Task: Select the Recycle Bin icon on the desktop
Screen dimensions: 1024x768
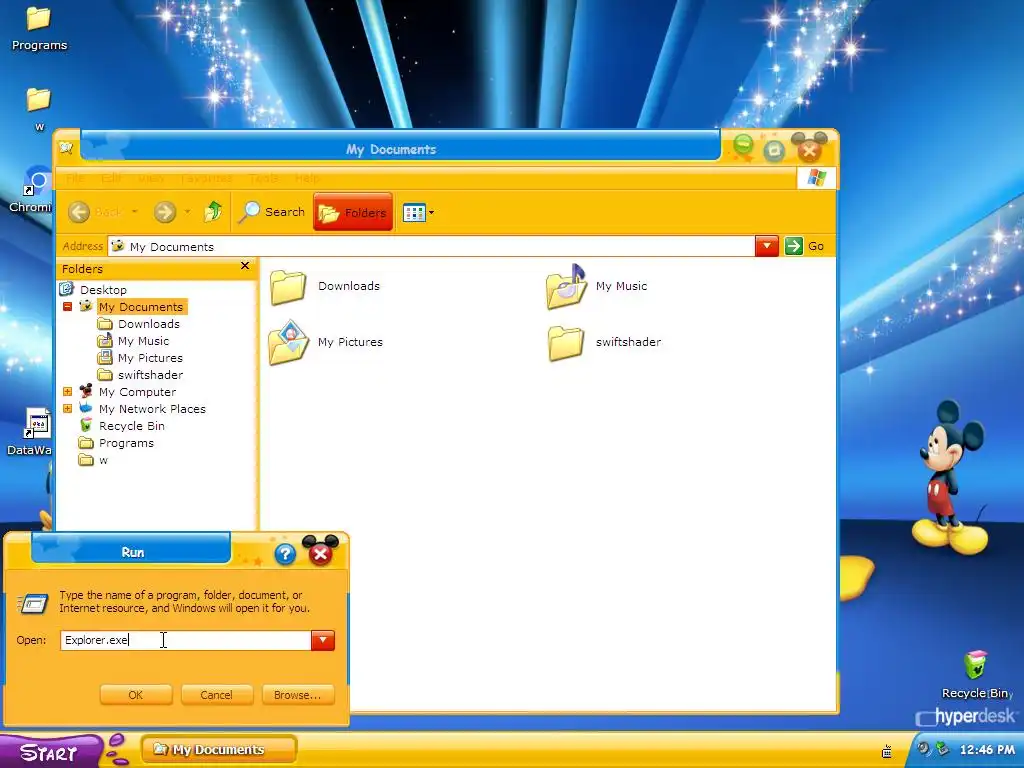Action: [x=975, y=675]
